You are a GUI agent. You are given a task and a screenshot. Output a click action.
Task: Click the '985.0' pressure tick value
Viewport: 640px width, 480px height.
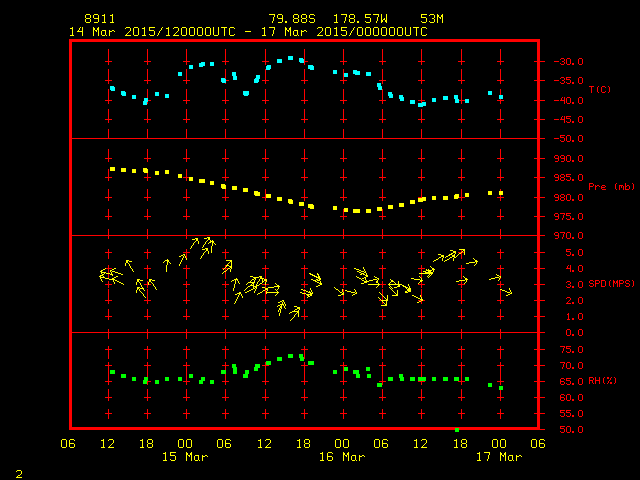click(569, 178)
